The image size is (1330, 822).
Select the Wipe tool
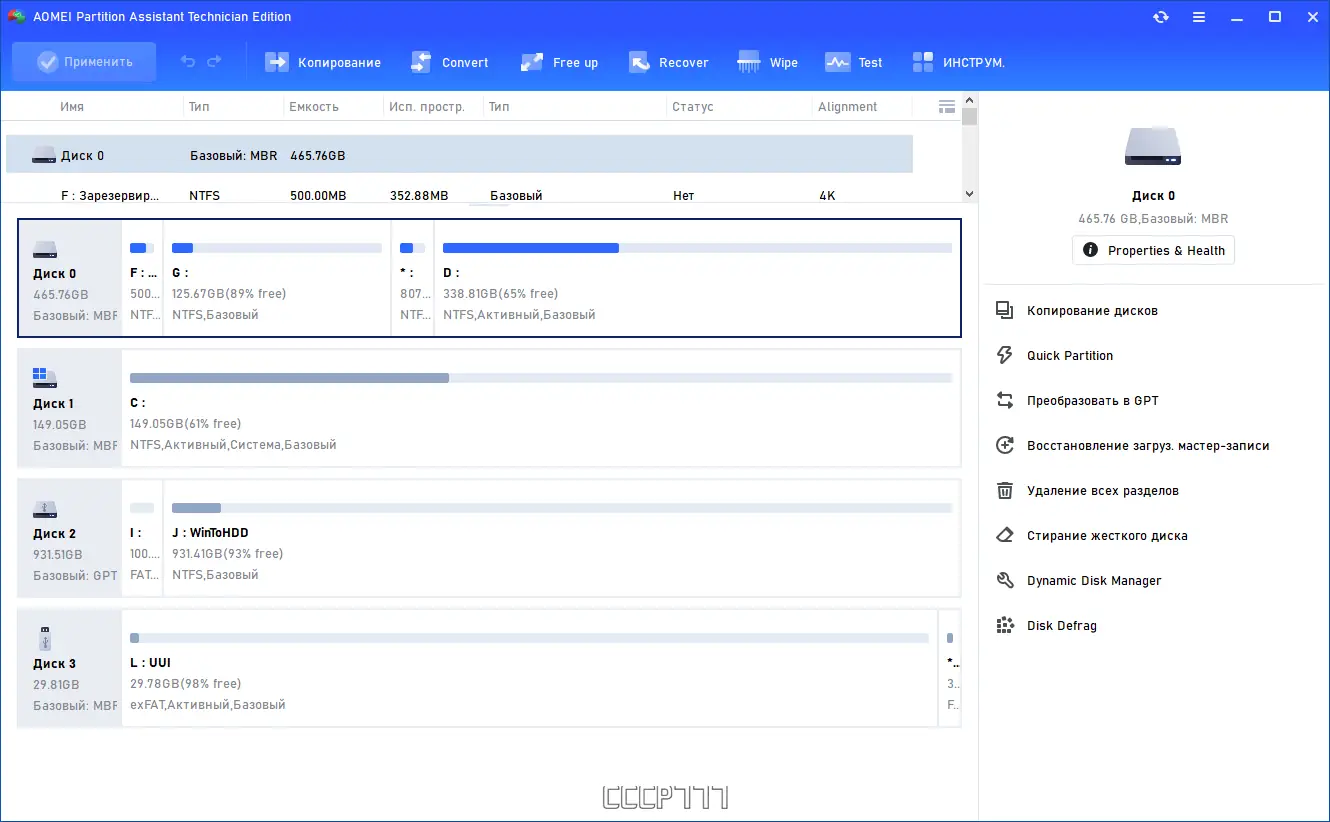point(768,62)
